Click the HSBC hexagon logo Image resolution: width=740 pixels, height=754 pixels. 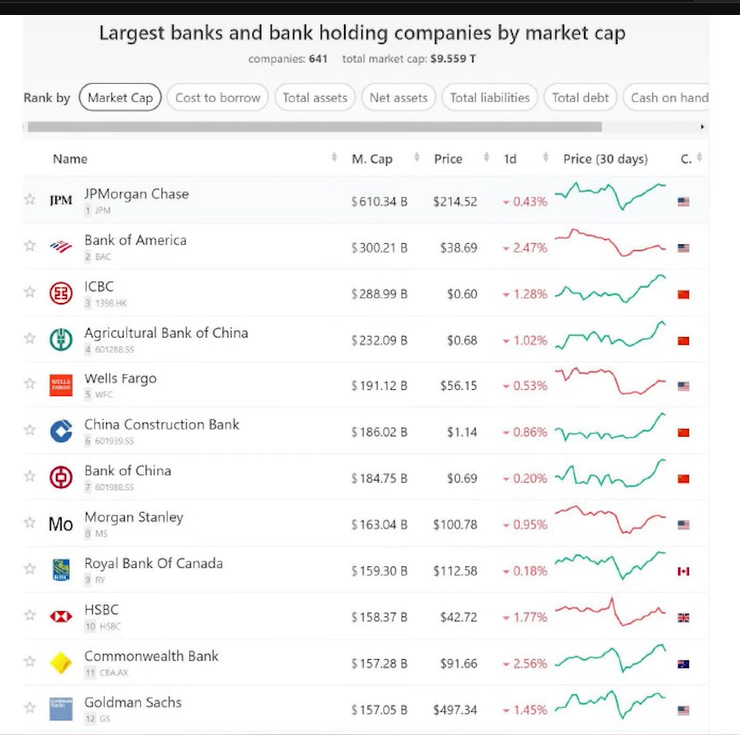point(61,616)
